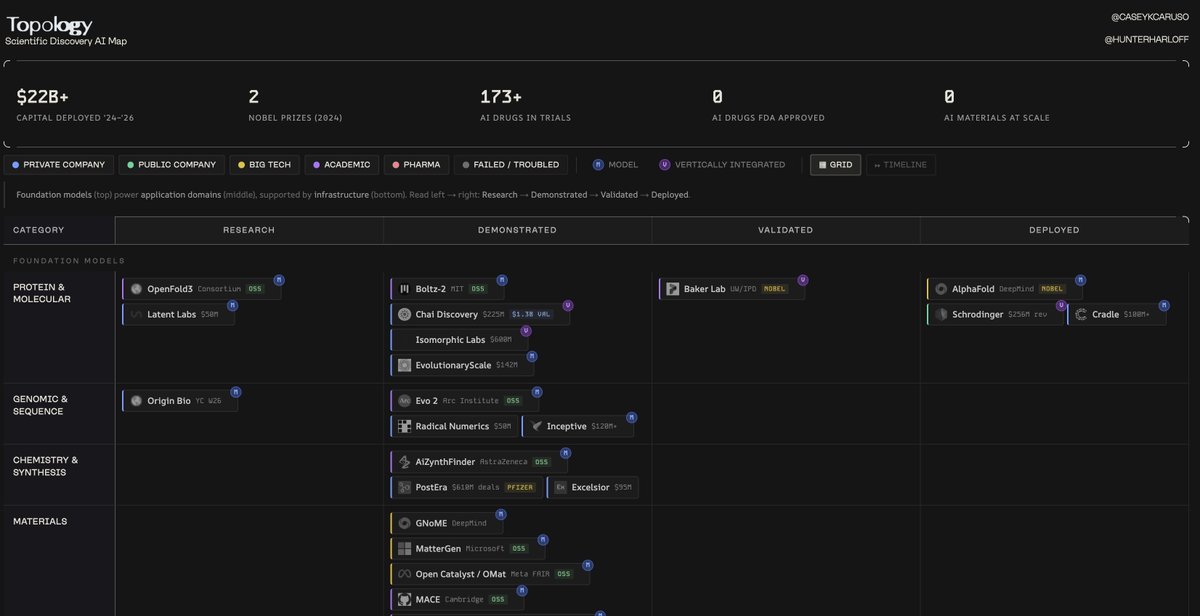Image resolution: width=1200 pixels, height=616 pixels.
Task: Click the AiZynthFinder logo icon
Action: pyautogui.click(x=405, y=462)
